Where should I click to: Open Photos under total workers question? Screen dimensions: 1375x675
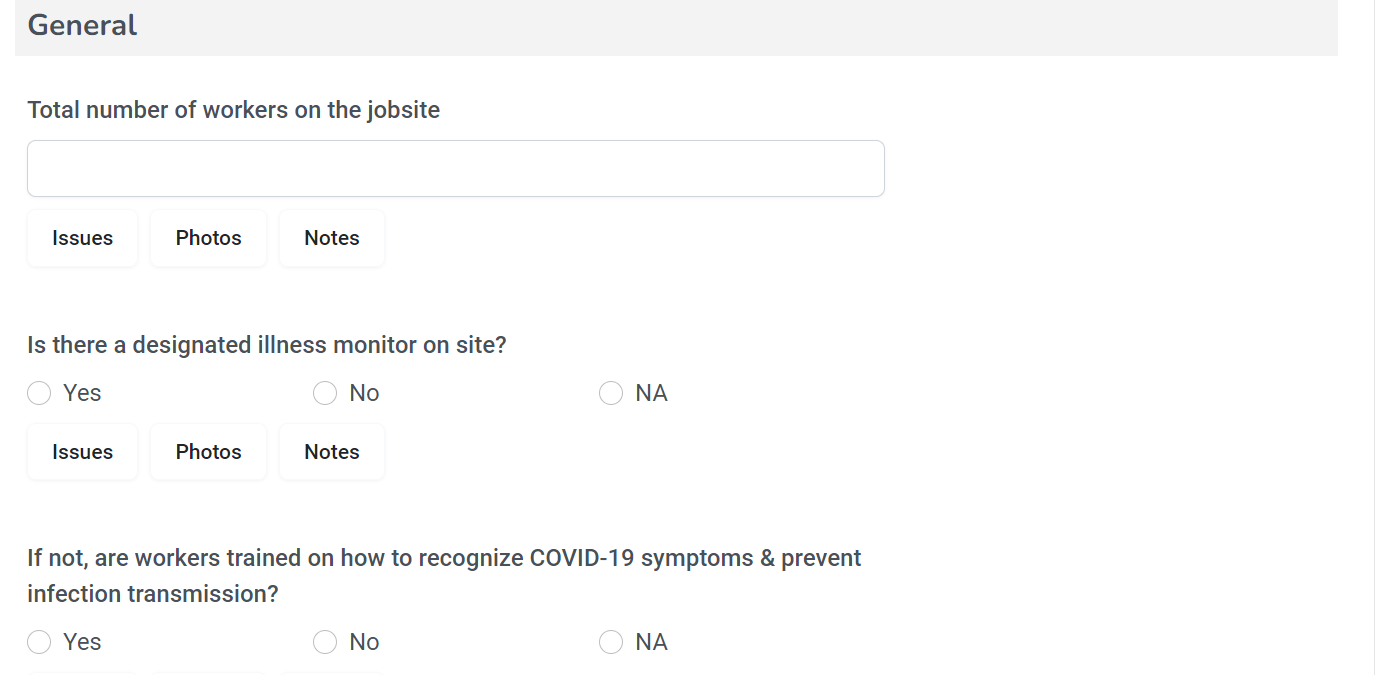[208, 238]
